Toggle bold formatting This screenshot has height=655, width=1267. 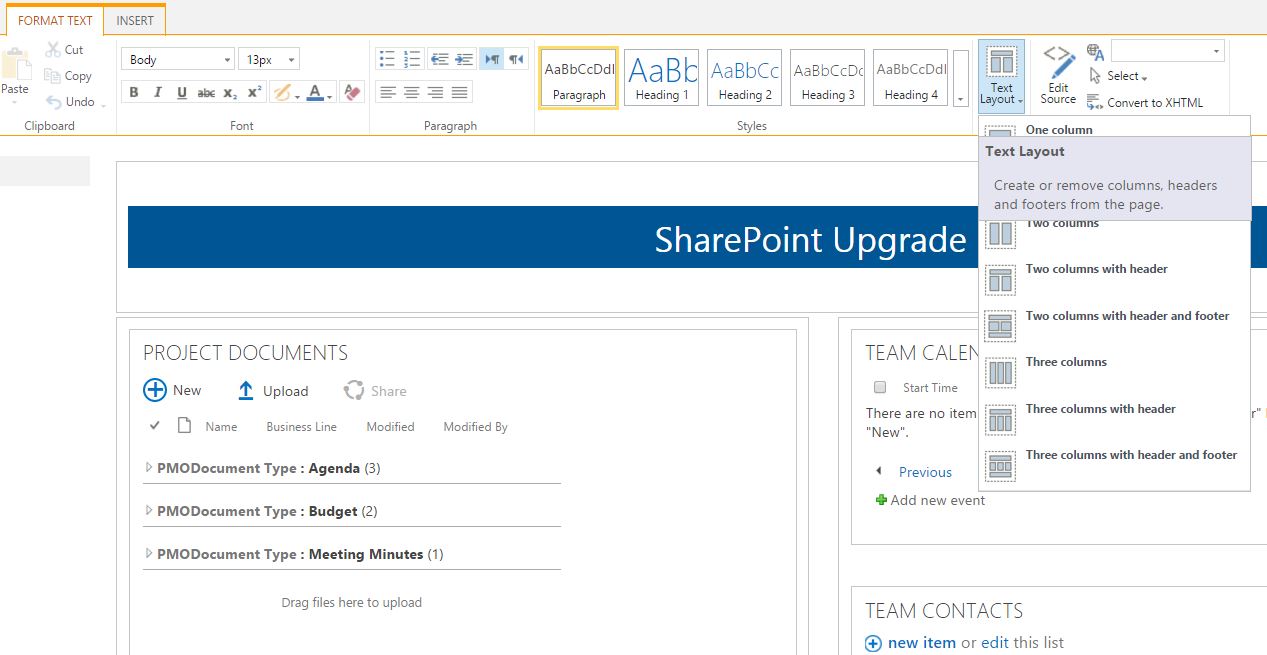[134, 93]
